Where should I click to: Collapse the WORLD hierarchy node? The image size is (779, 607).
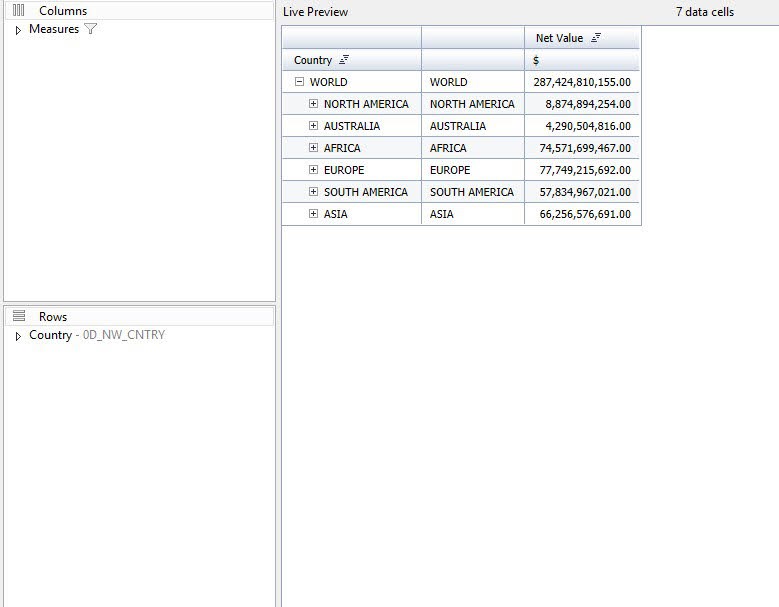pyautogui.click(x=299, y=82)
